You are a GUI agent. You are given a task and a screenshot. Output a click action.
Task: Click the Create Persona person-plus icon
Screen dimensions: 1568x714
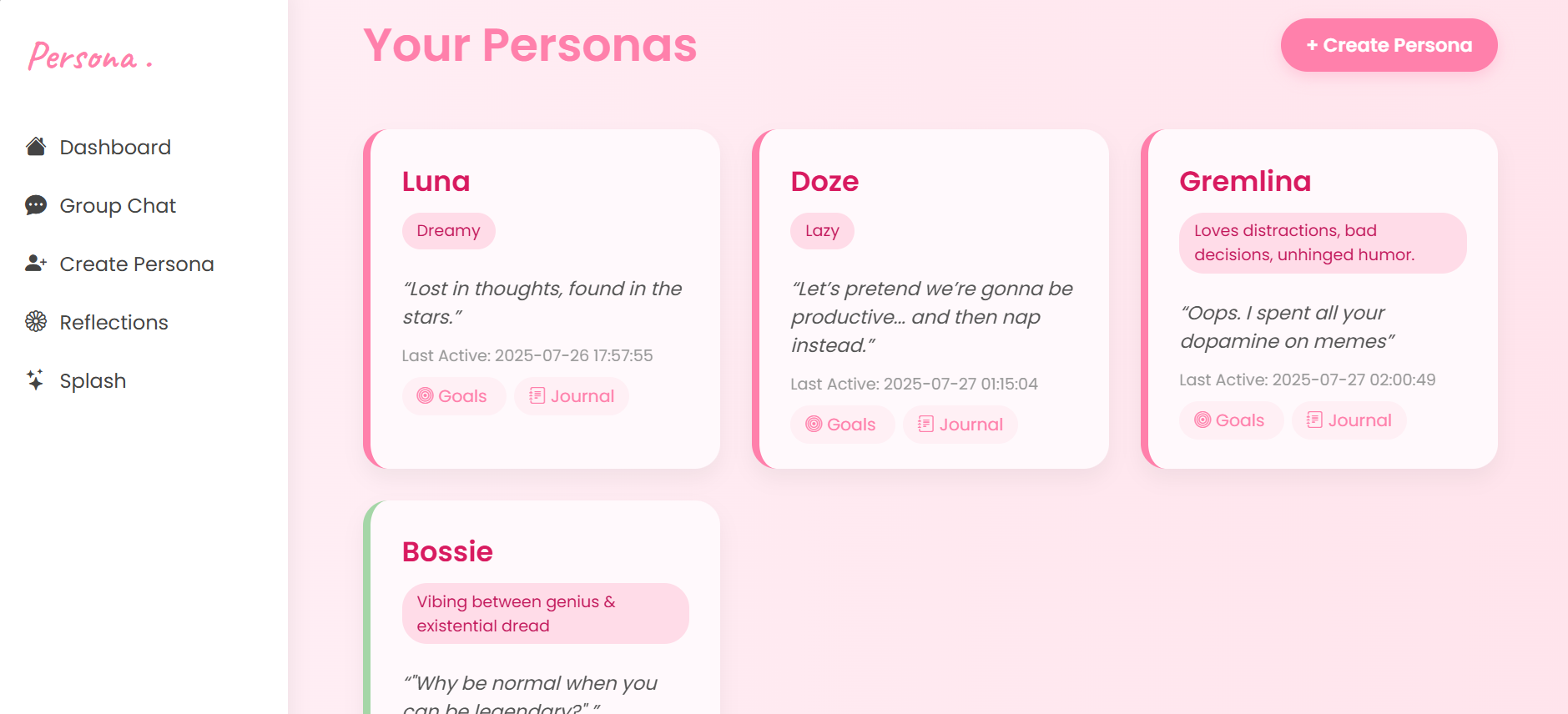coord(35,263)
